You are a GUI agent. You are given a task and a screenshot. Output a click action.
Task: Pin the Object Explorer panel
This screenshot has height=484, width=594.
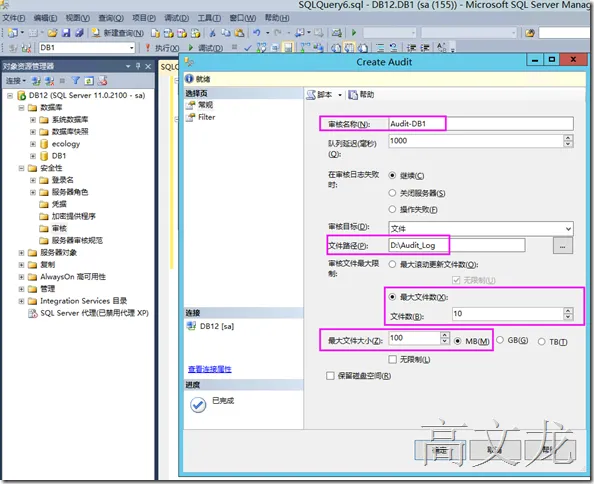click(x=138, y=66)
